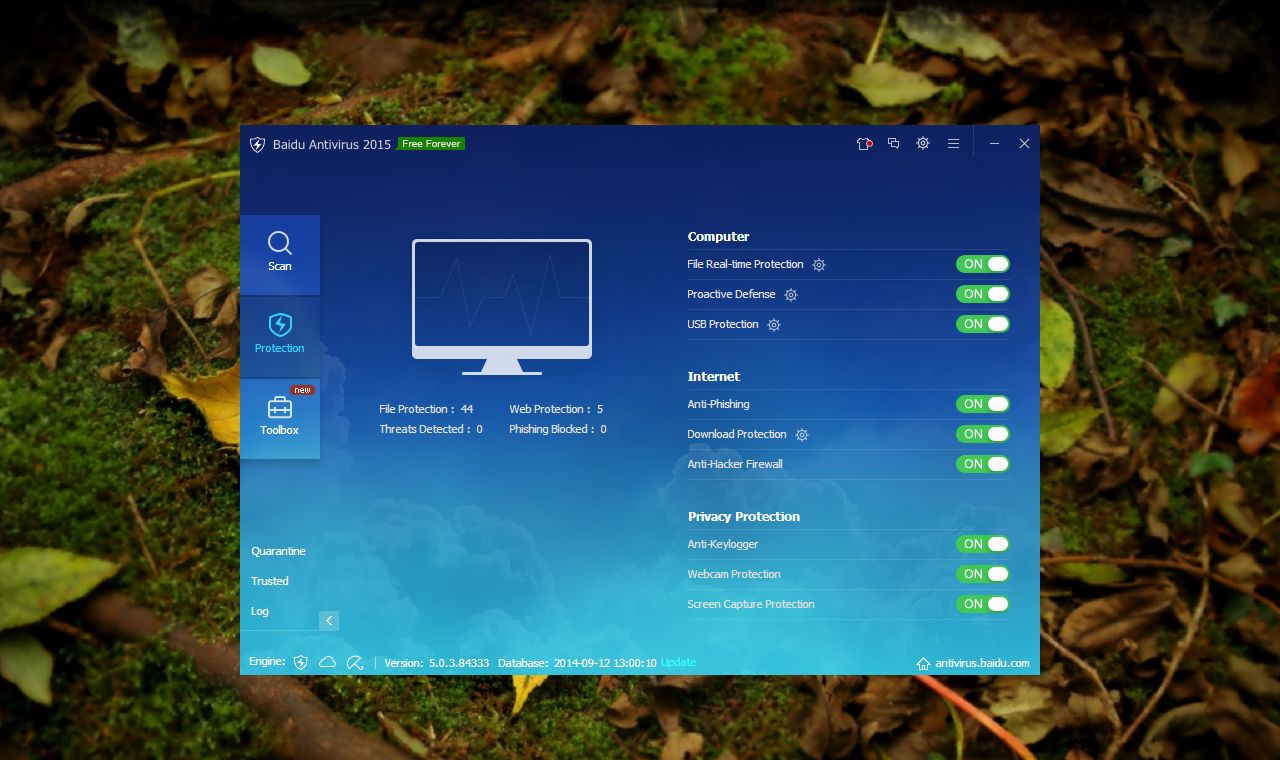Open Download Protection gear settings
Screen dimensions: 1280x760
pyautogui.click(x=802, y=435)
